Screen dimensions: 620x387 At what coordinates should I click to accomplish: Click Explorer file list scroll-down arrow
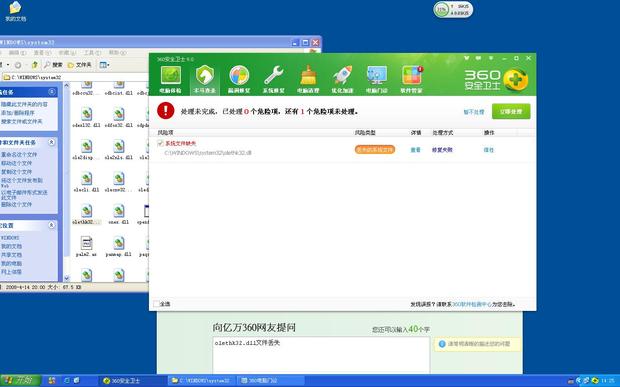coord(66,278)
